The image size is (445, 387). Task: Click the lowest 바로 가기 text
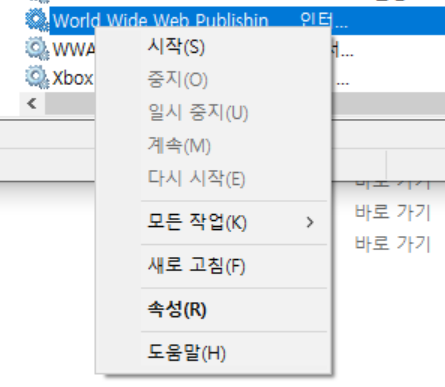pyautogui.click(x=393, y=243)
